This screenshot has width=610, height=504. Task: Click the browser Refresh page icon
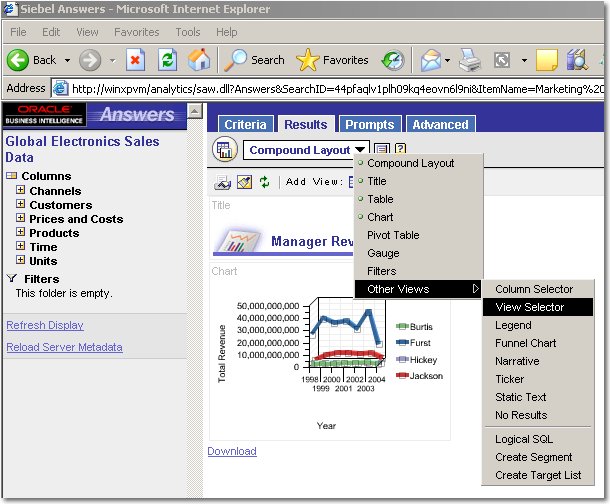click(x=168, y=60)
